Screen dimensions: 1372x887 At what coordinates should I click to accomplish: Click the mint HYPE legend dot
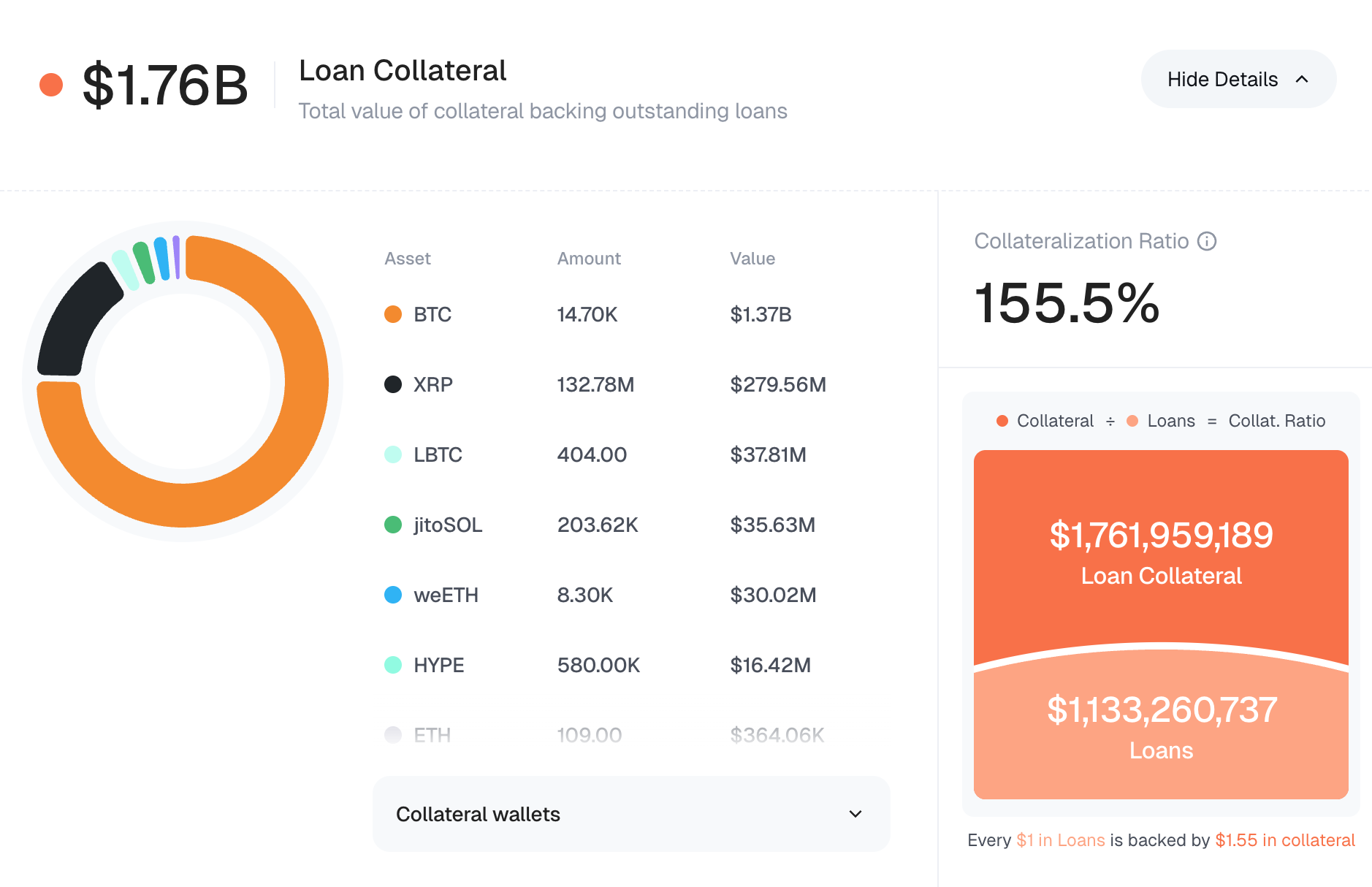[x=393, y=665]
